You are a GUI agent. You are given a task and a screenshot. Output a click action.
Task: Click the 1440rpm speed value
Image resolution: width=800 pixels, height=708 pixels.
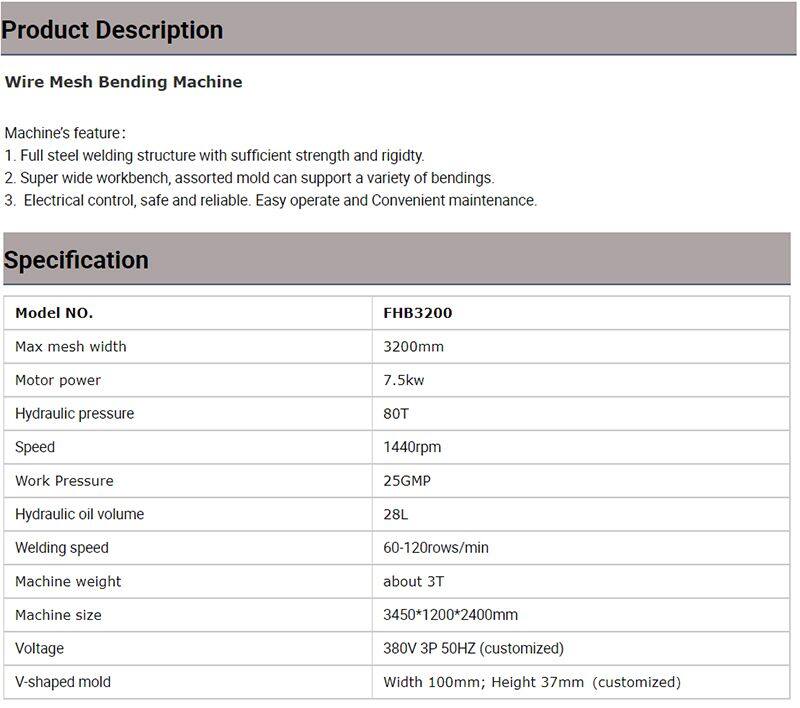tap(412, 447)
